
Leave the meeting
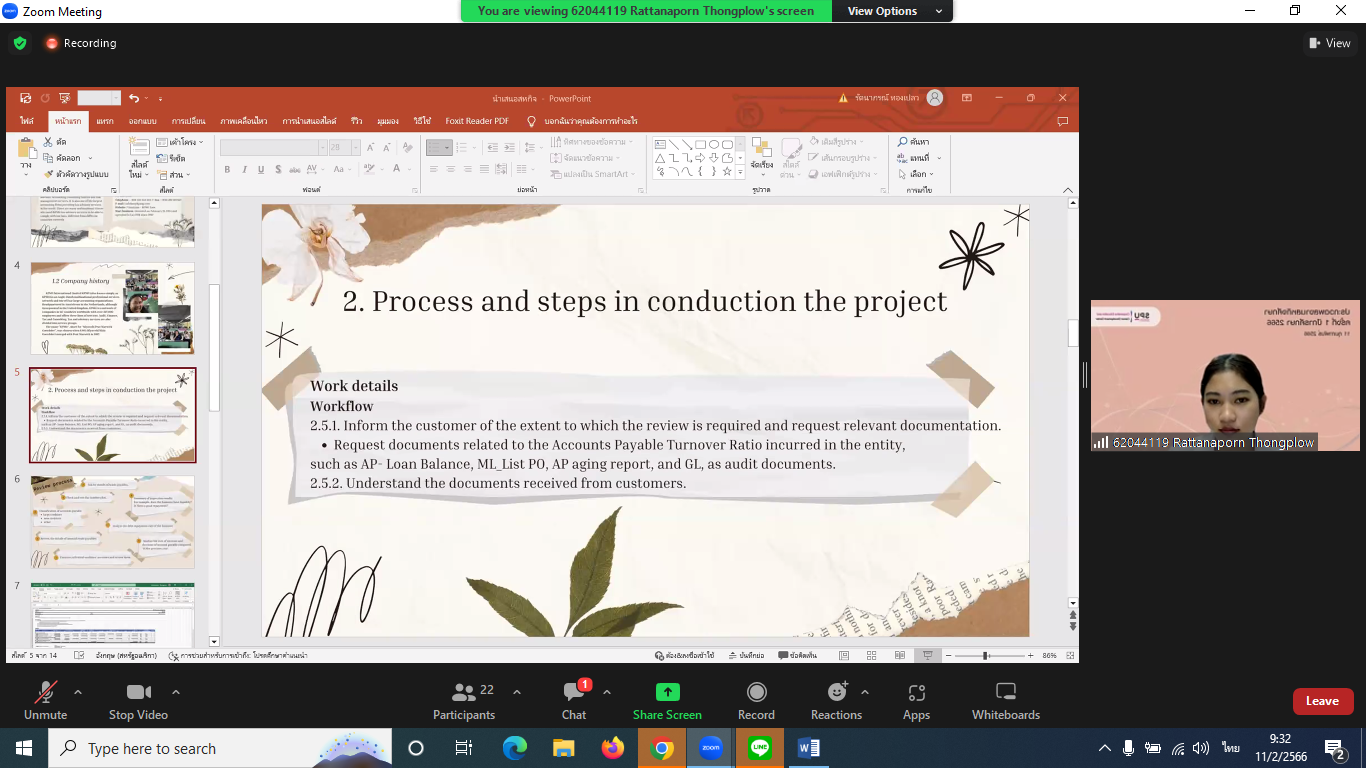(1322, 701)
